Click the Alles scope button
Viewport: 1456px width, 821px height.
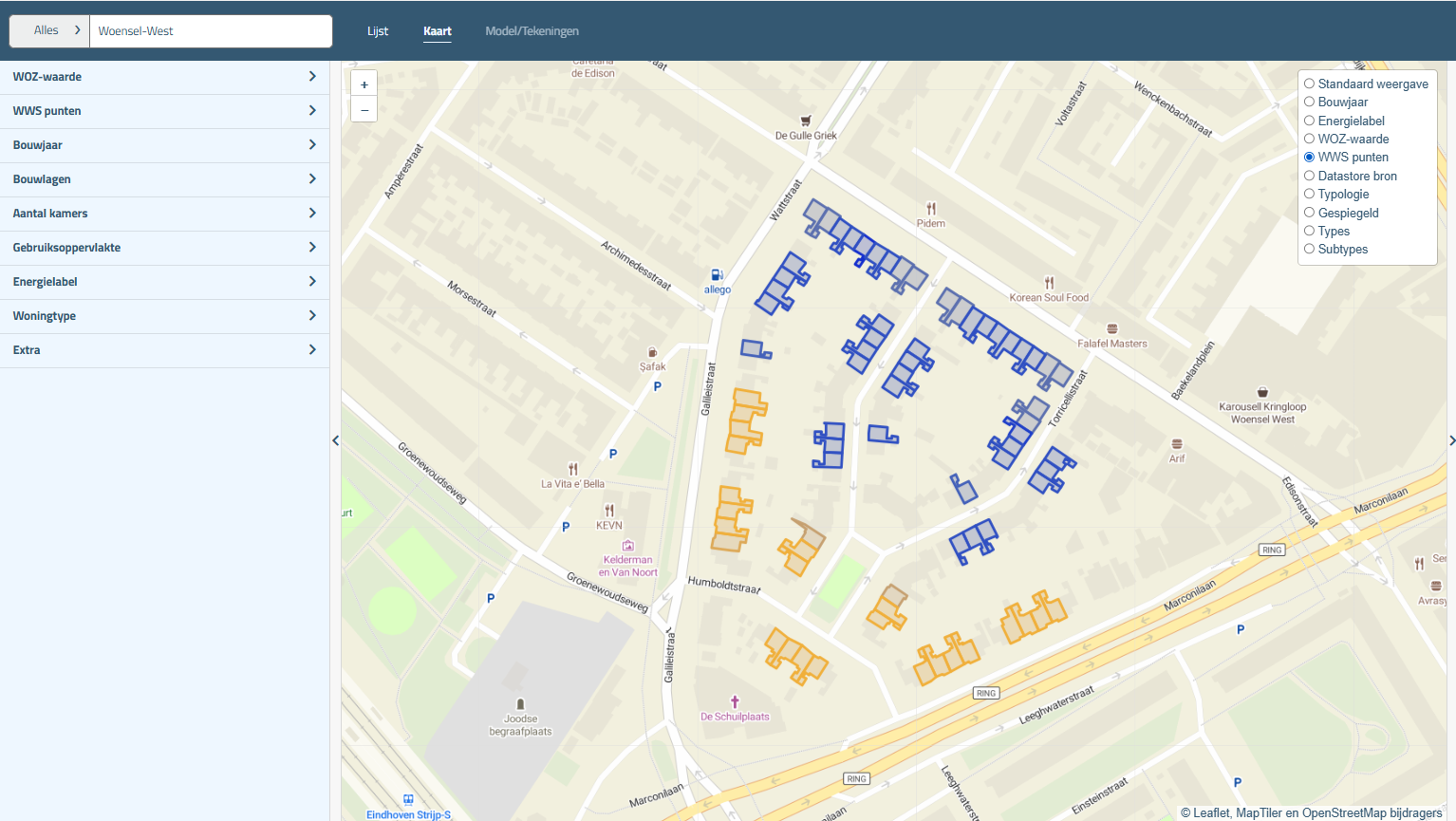click(48, 30)
